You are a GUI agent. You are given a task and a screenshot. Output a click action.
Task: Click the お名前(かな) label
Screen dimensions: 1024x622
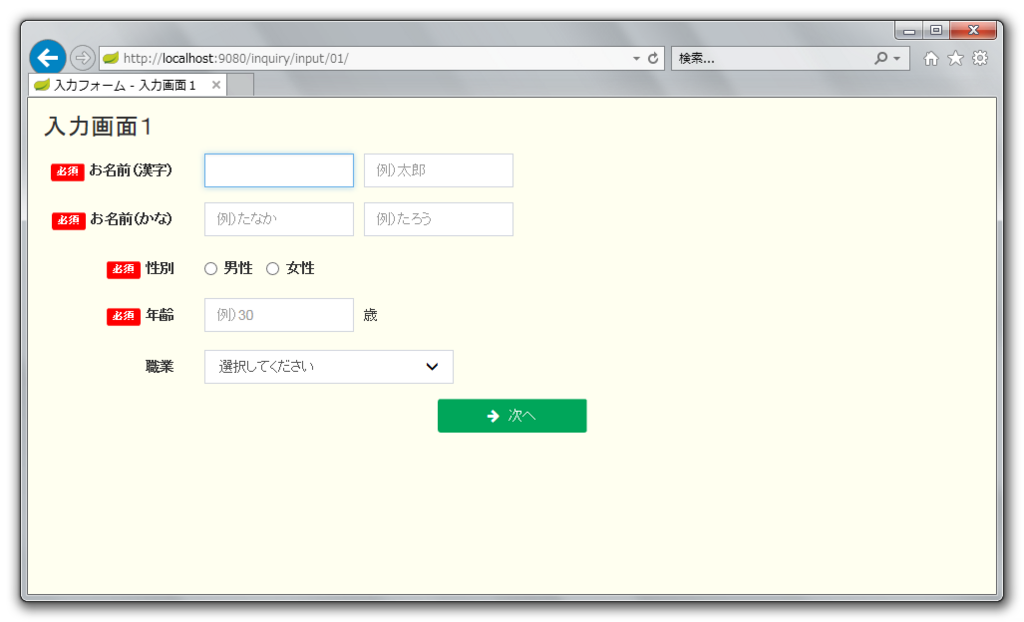click(131, 219)
